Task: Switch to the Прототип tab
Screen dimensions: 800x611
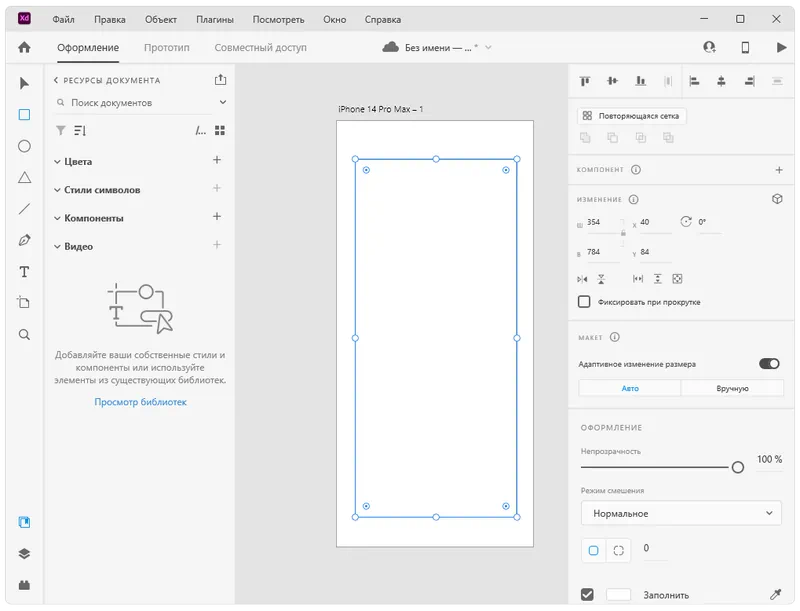Action: click(166, 47)
